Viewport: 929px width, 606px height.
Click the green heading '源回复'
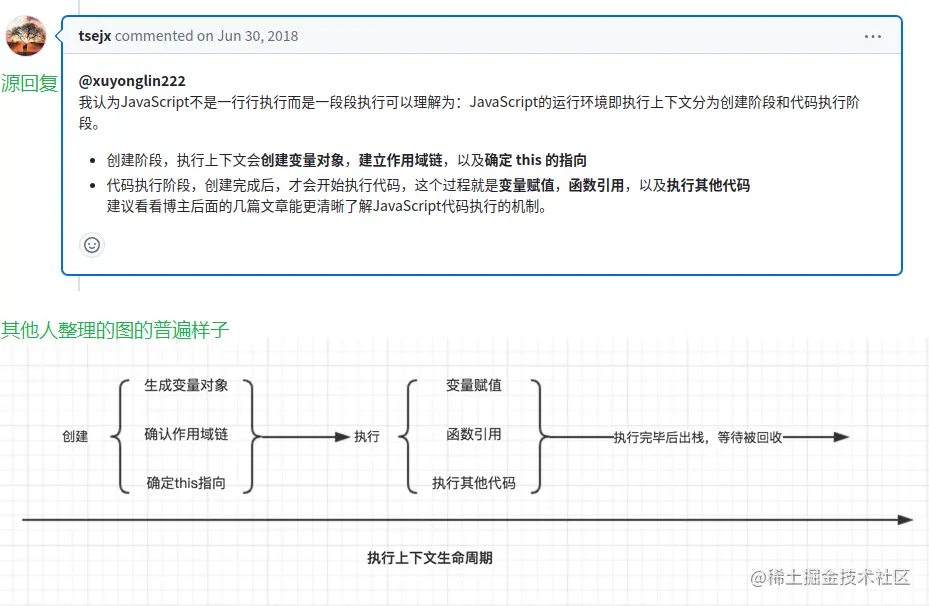tap(30, 83)
